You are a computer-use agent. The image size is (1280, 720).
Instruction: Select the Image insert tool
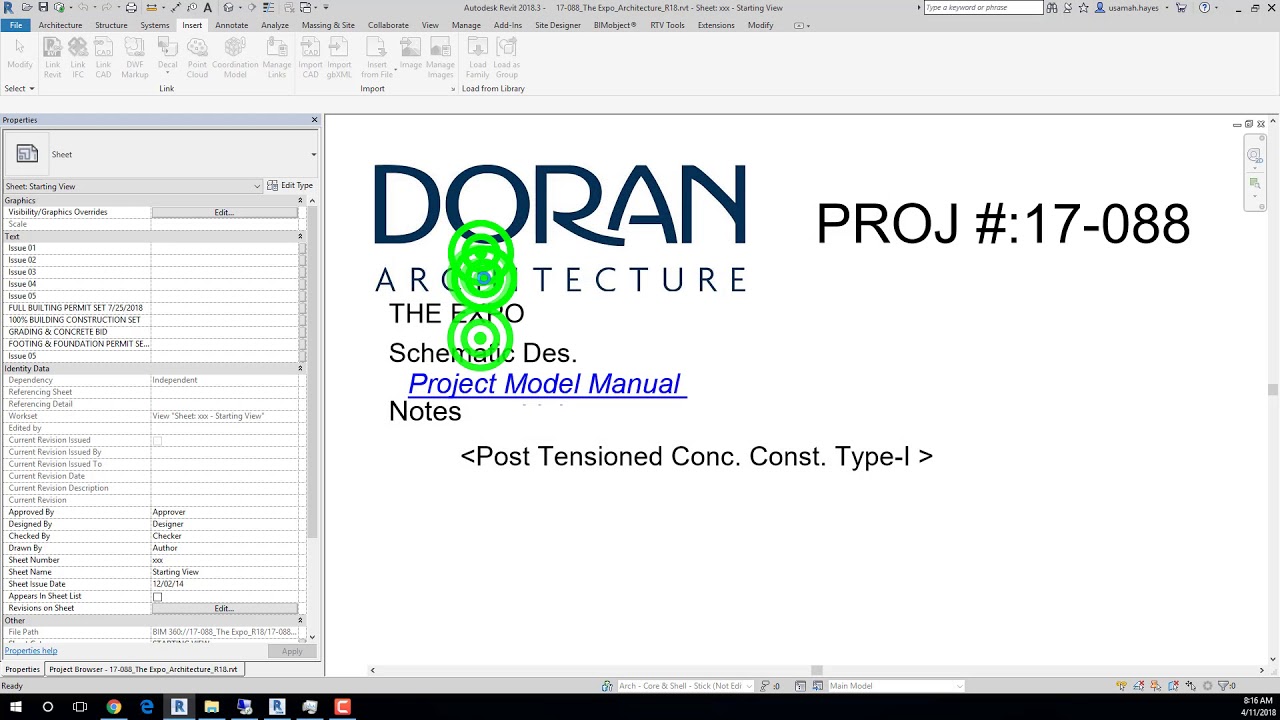[411, 52]
